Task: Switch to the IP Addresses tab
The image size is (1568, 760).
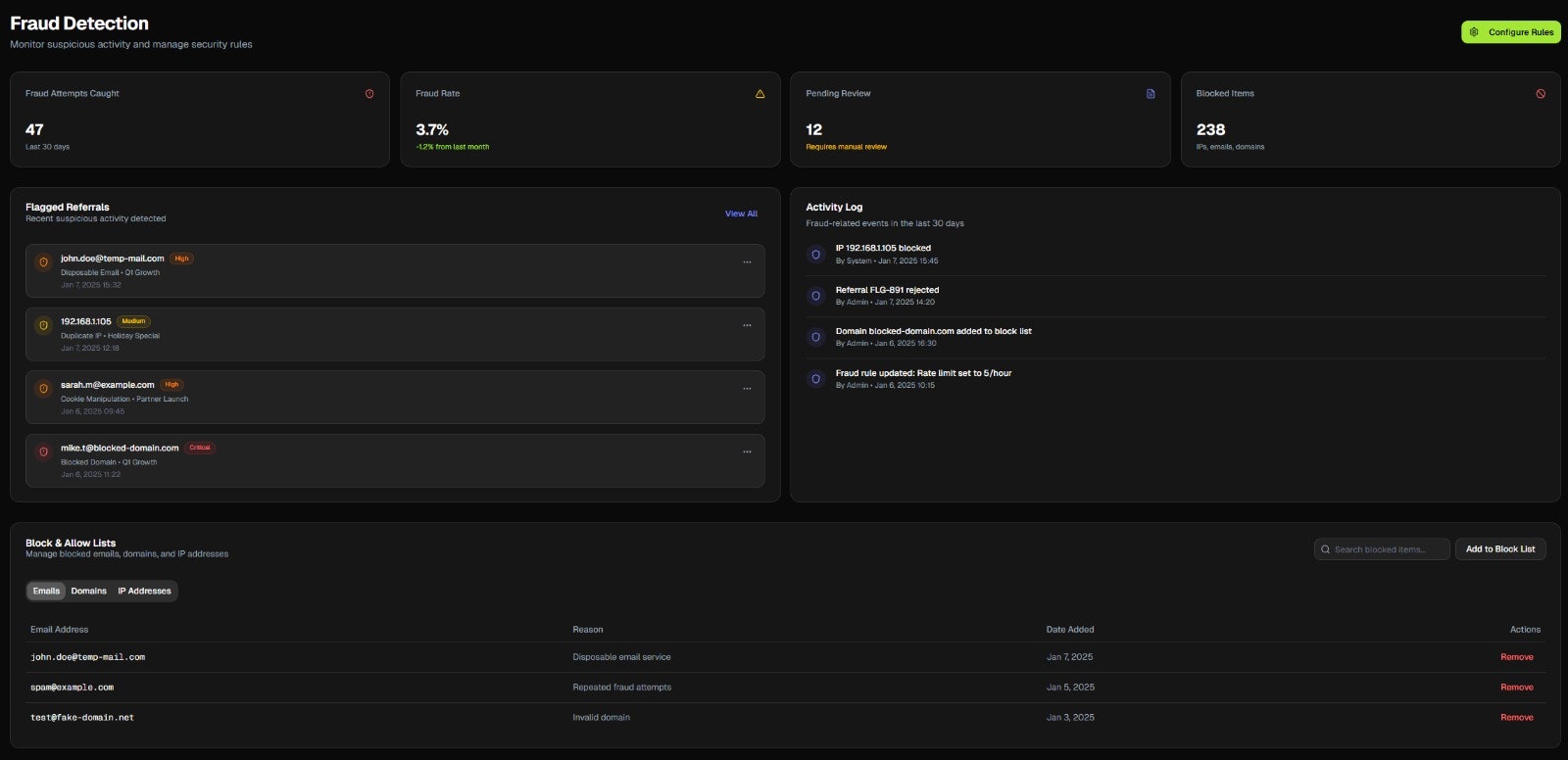Action: pos(144,591)
